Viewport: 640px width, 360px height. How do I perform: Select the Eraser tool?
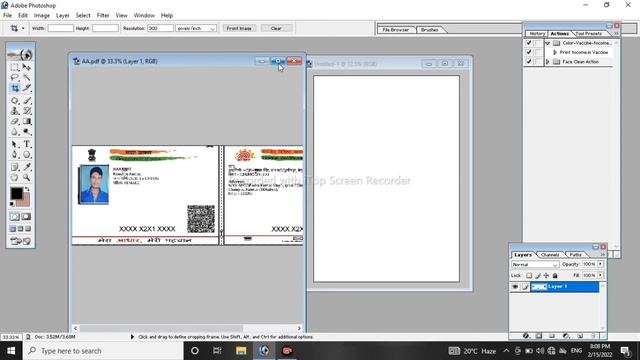pos(15,122)
